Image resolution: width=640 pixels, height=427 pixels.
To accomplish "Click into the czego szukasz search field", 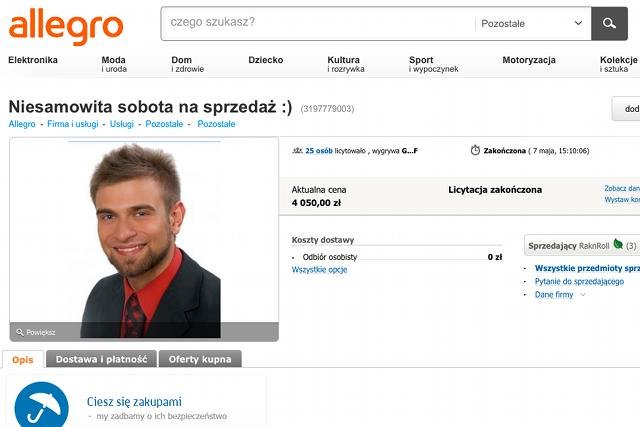I will point(318,23).
